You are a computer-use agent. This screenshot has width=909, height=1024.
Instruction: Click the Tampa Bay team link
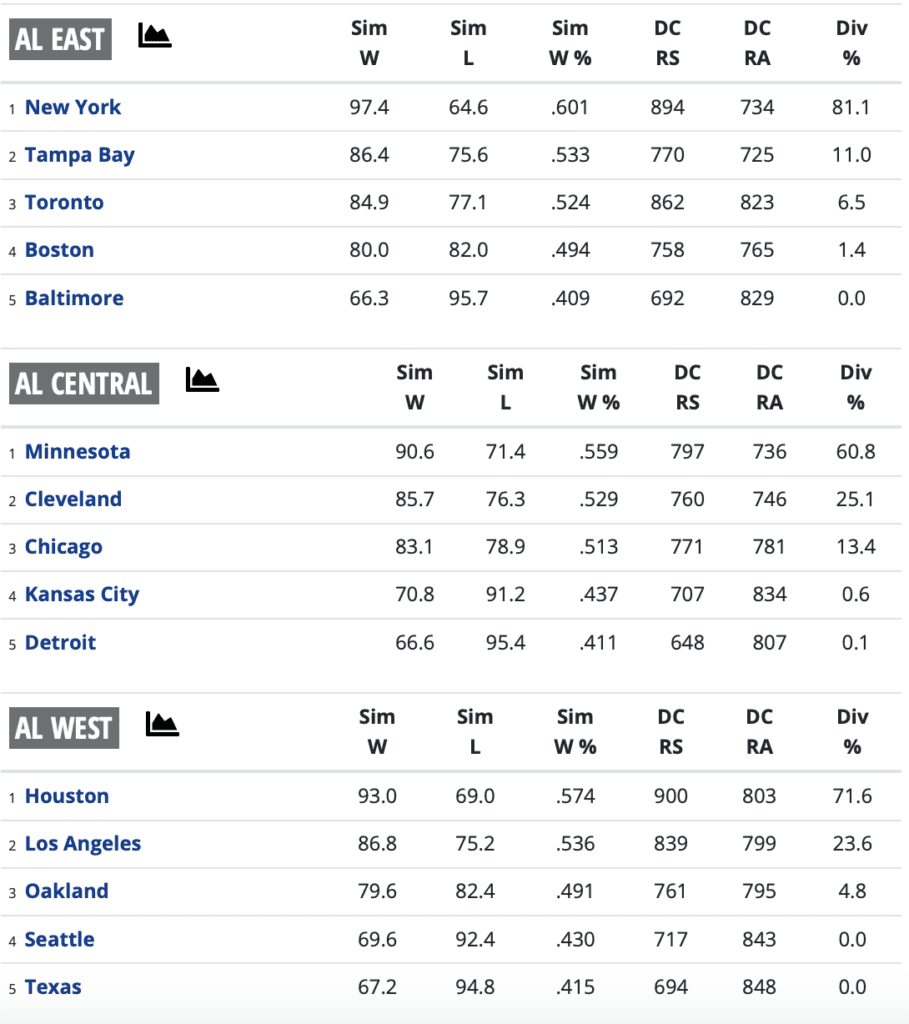pyautogui.click(x=80, y=155)
